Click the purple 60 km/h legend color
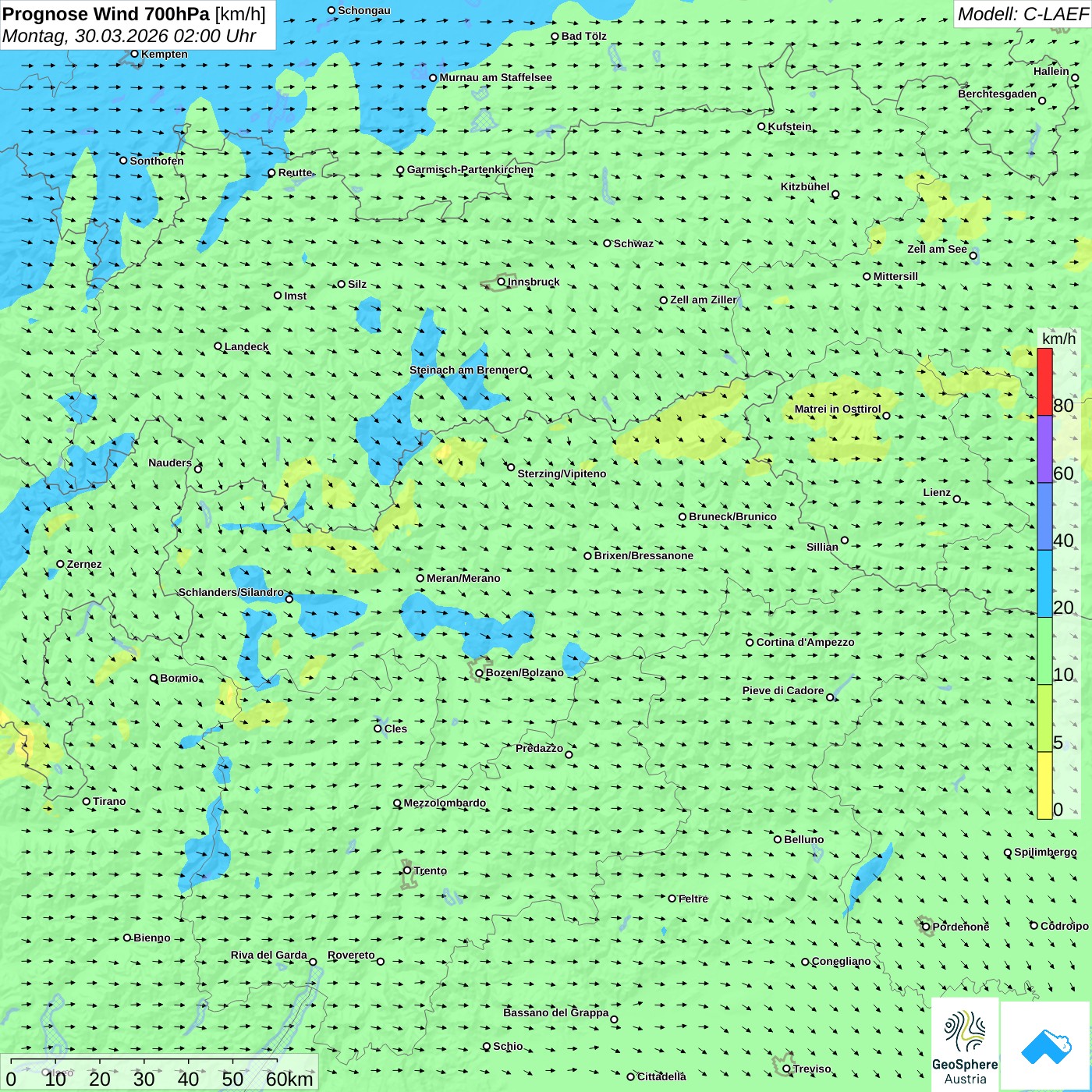Image resolution: width=1092 pixels, height=1092 pixels. [x=1044, y=449]
